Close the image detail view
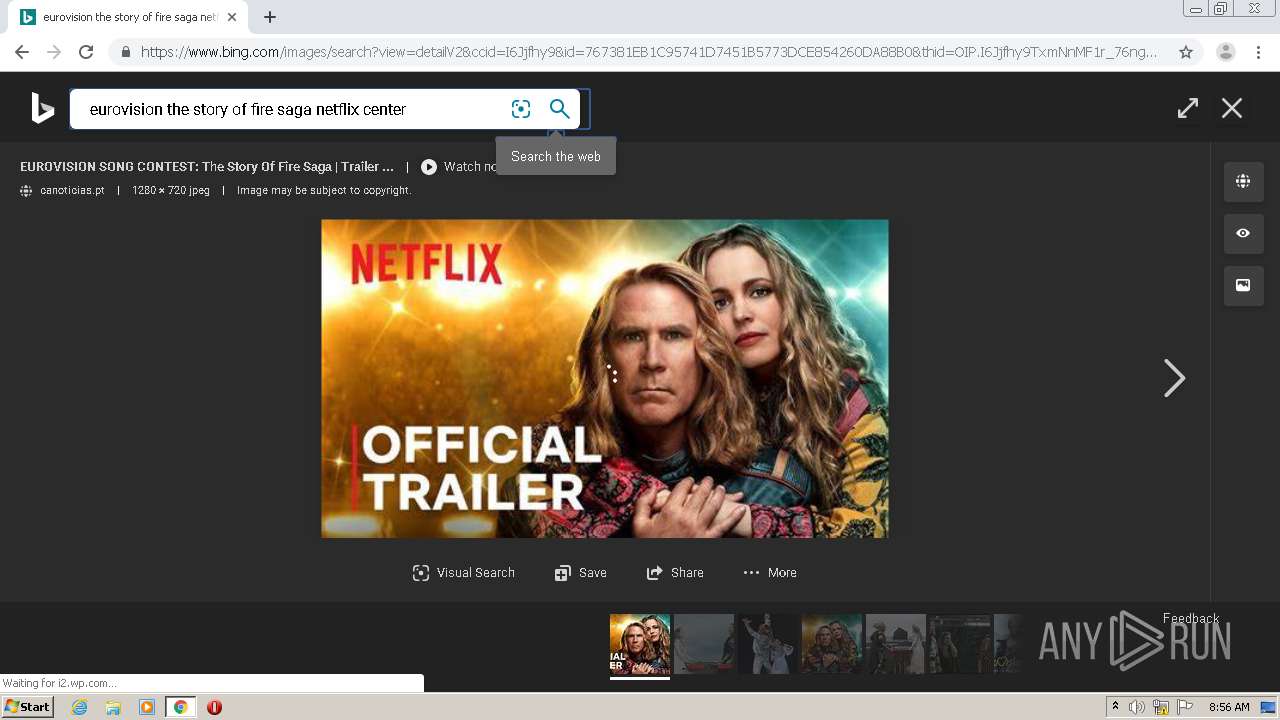The image size is (1280, 720). [x=1232, y=108]
